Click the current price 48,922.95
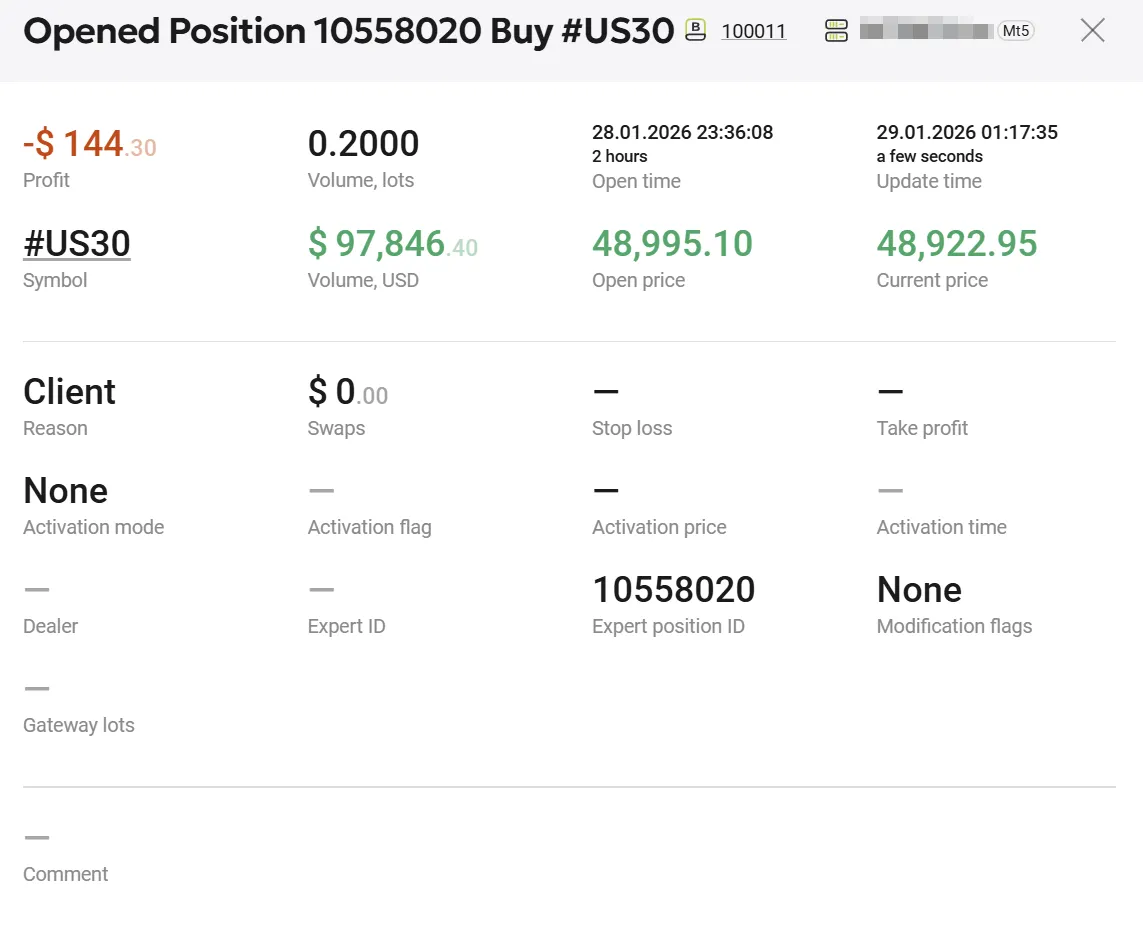Viewport: 1143px width, 940px height. pos(956,244)
